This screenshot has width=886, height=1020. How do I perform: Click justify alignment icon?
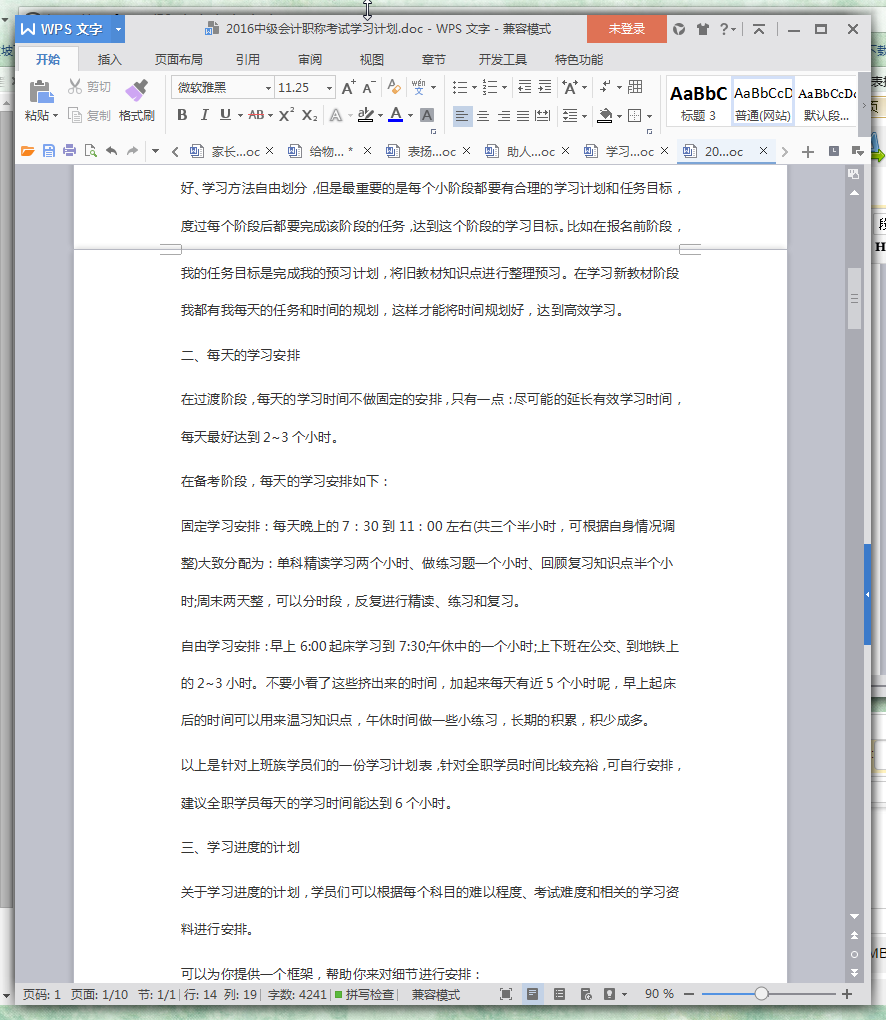[523, 116]
